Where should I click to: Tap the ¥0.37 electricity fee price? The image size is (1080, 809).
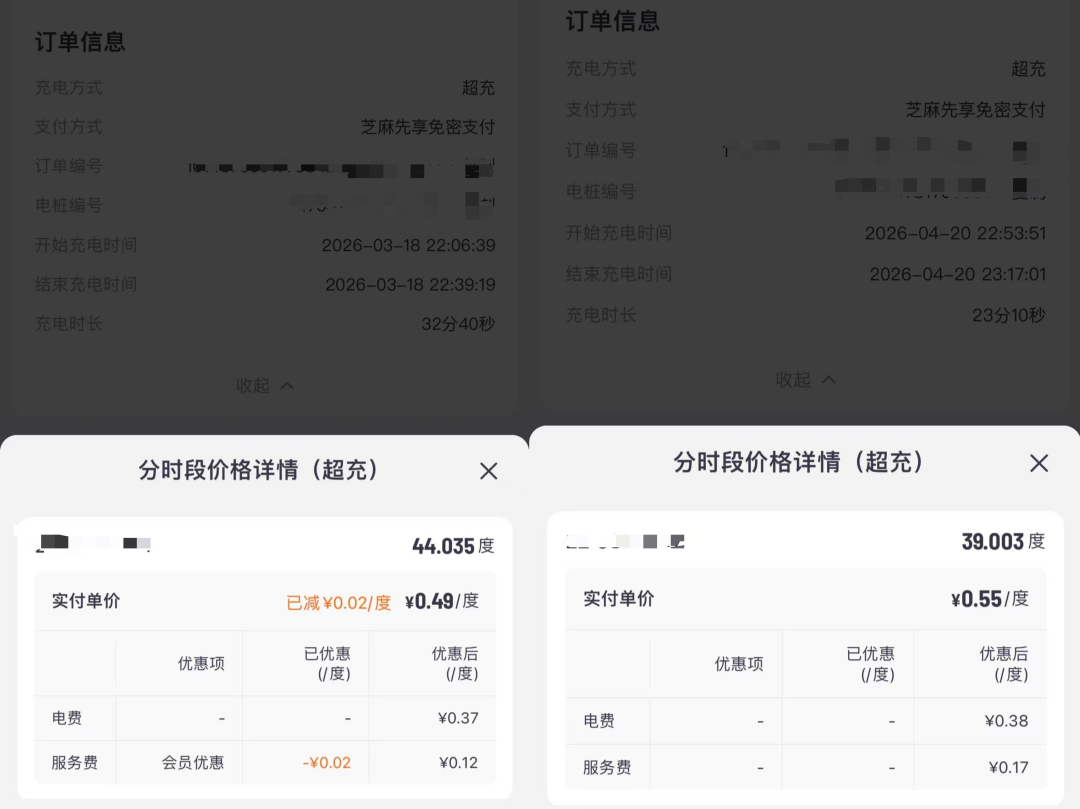pyautogui.click(x=458, y=717)
